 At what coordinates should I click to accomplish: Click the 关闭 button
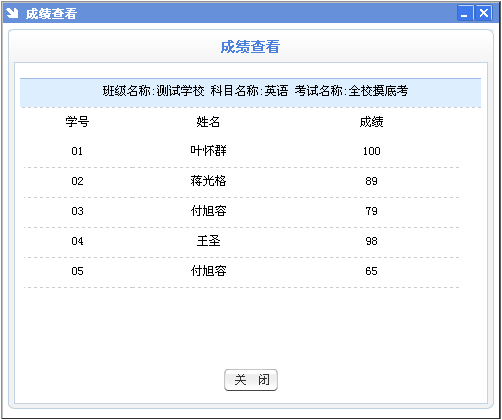point(251,380)
